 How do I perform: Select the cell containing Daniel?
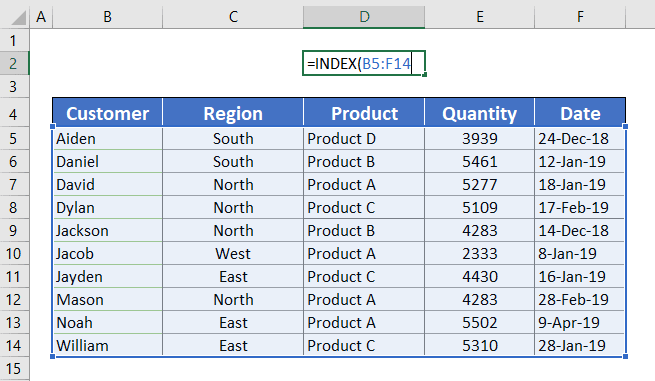(107, 162)
